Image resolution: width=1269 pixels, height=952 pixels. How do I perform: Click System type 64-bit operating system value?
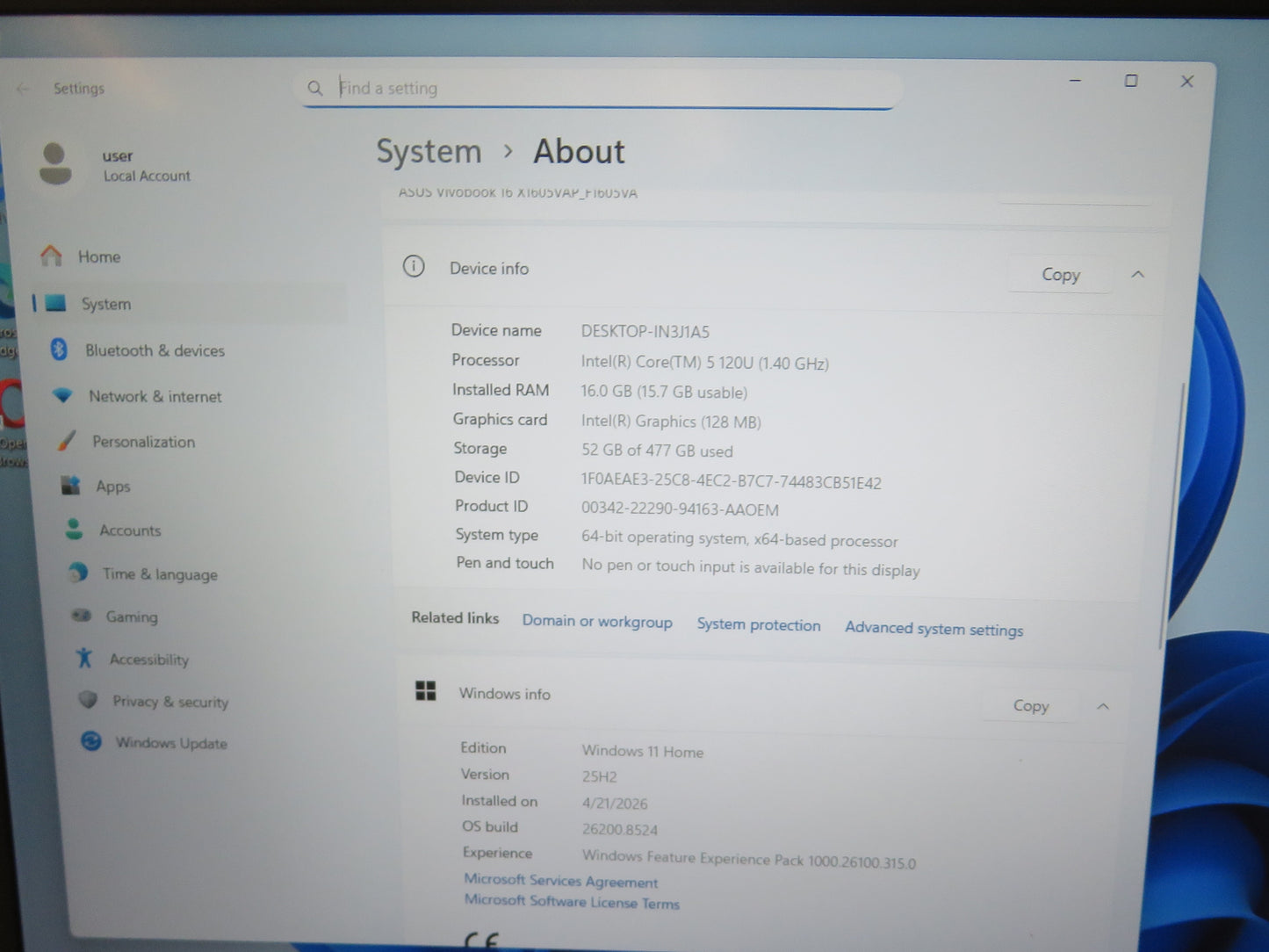coord(739,538)
